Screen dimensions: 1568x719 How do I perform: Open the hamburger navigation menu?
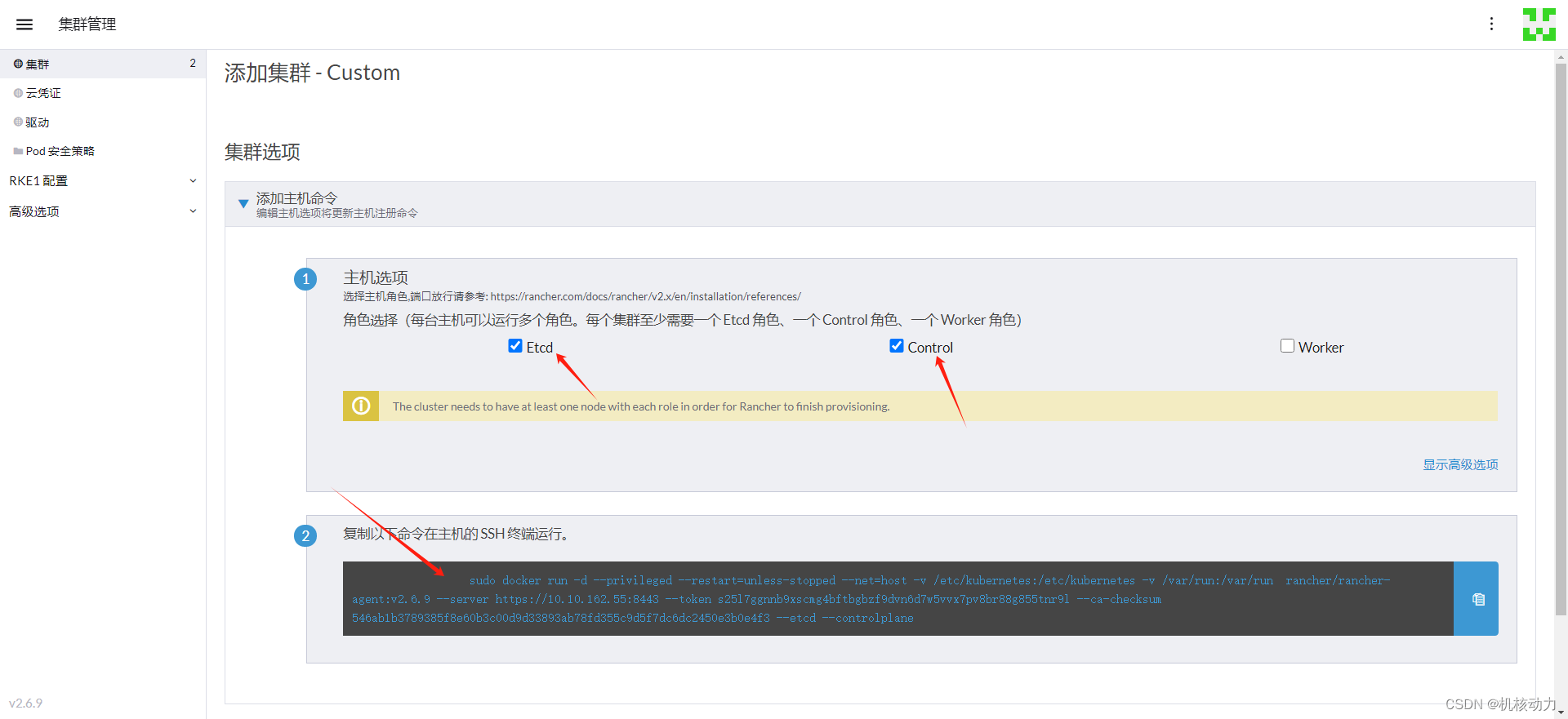24,24
